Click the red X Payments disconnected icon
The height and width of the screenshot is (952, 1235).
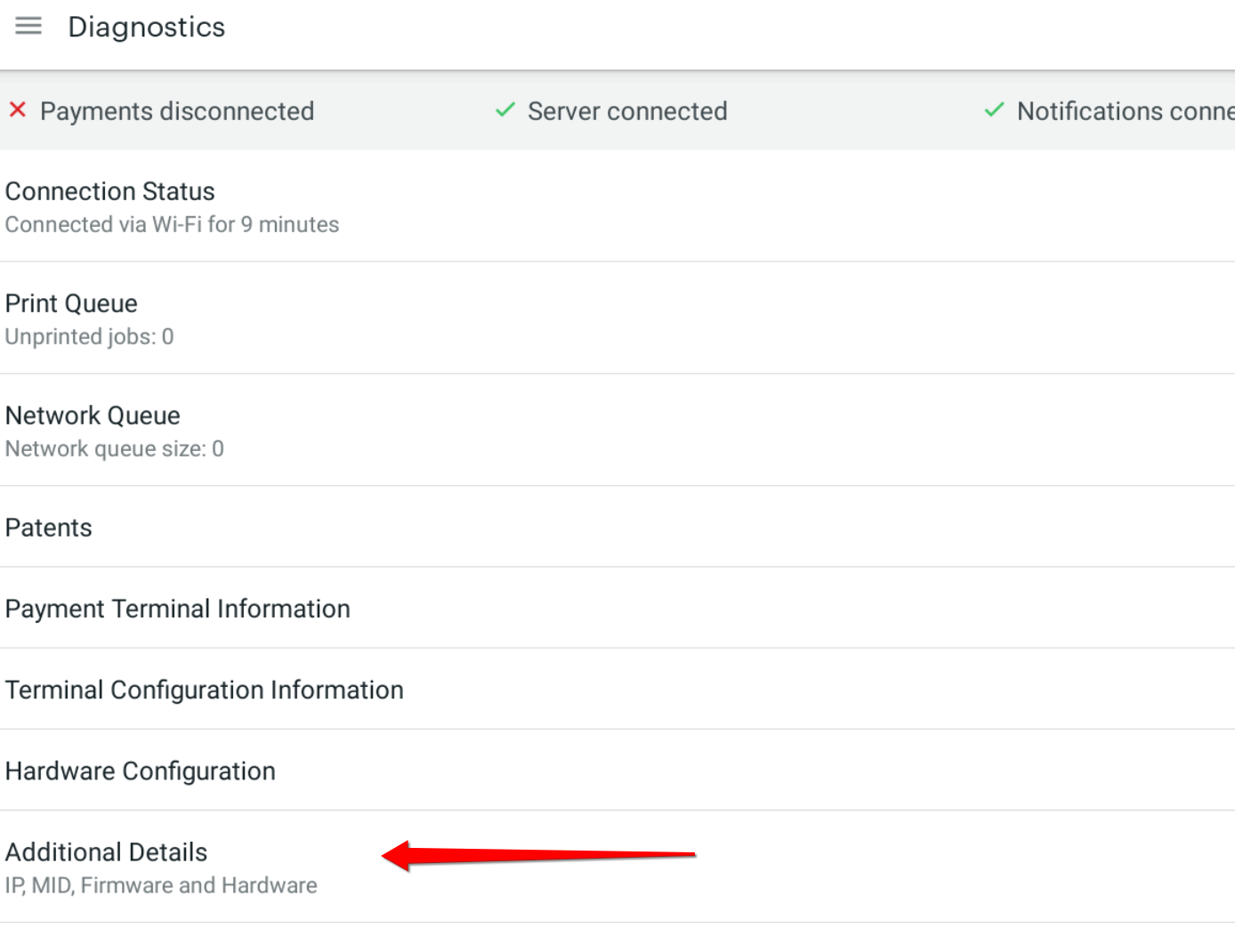(18, 110)
